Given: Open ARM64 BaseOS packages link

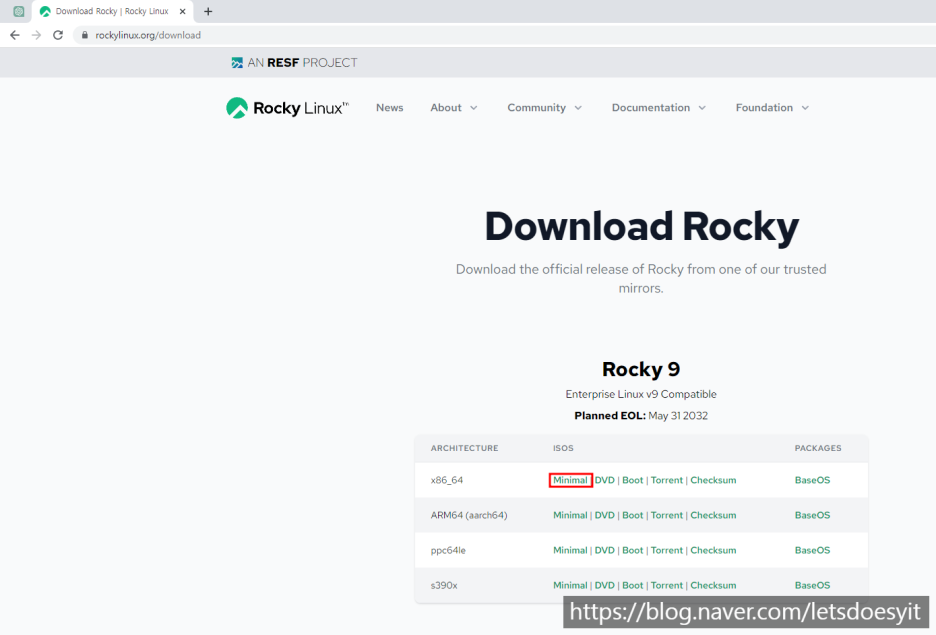Looking at the screenshot, I should (812, 516).
